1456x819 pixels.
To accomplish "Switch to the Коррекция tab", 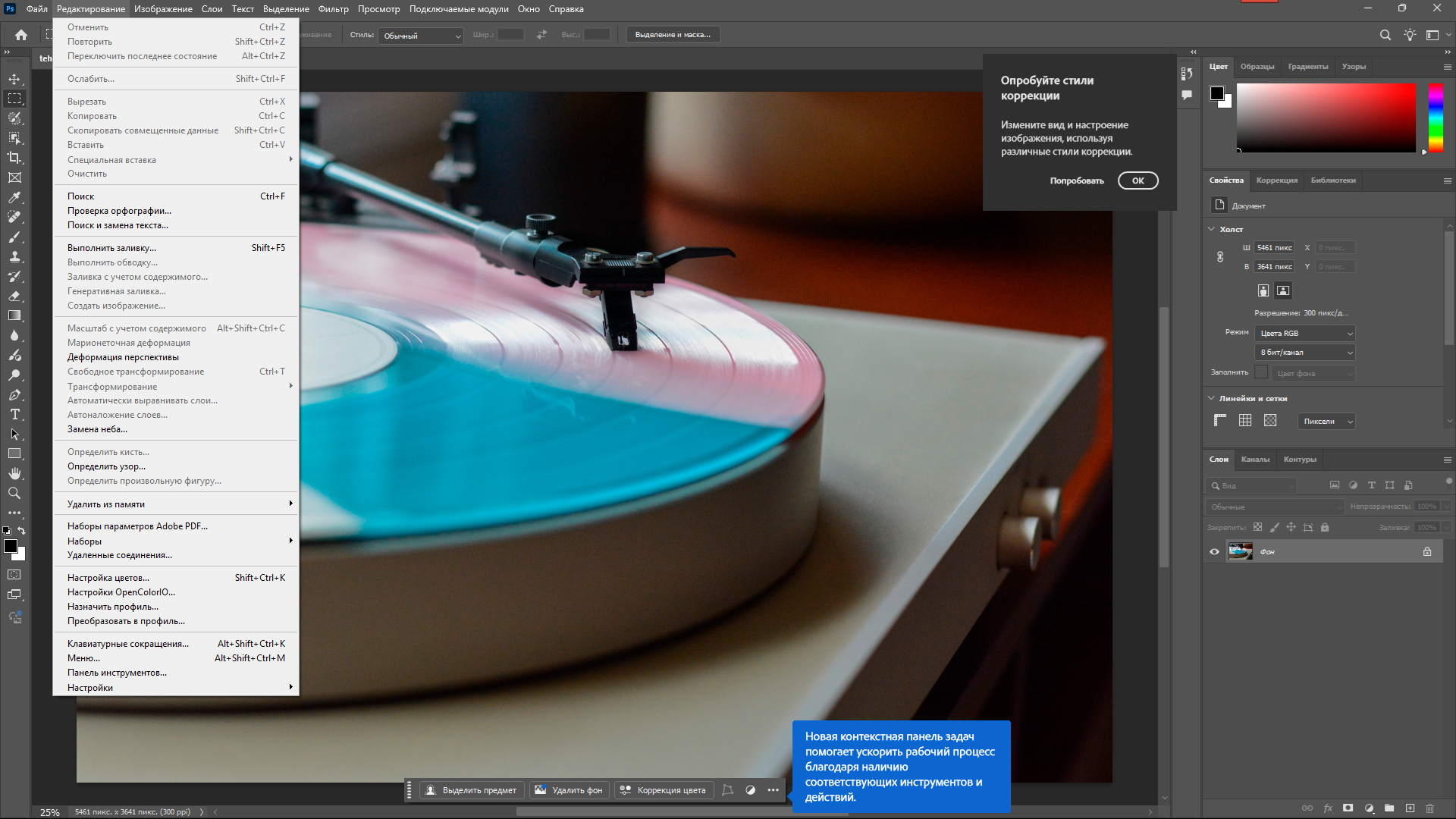I will point(1276,180).
